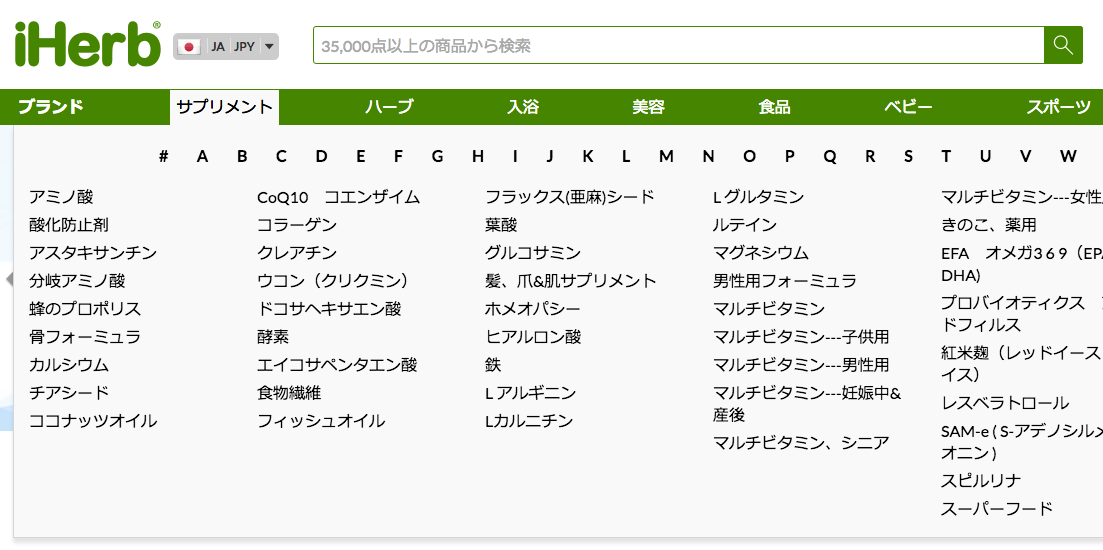The width and height of the screenshot is (1103, 550).
Task: Open the JA JPY language currency dropdown
Action: 226,46
